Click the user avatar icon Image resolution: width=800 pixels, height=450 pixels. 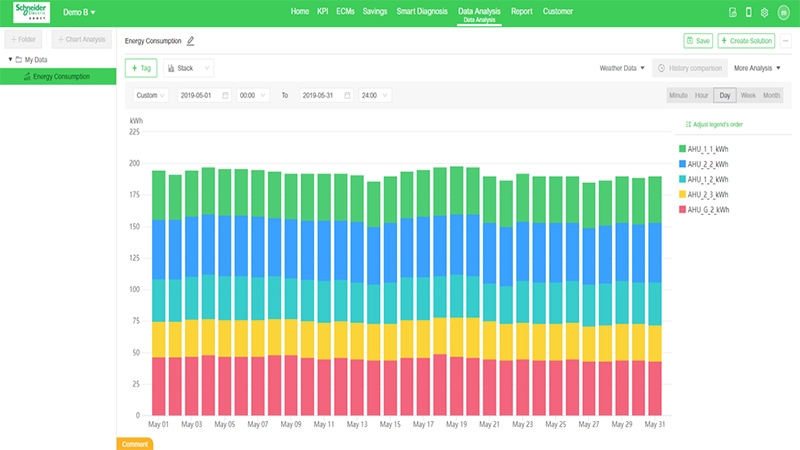(783, 12)
